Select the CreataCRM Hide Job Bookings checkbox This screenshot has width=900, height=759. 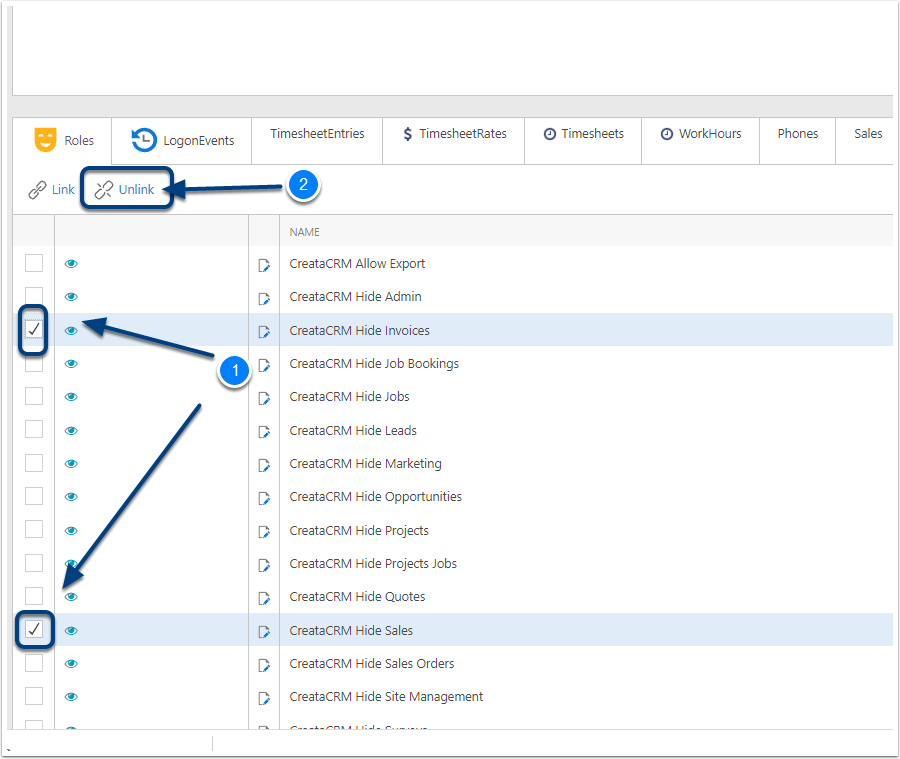[x=34, y=363]
